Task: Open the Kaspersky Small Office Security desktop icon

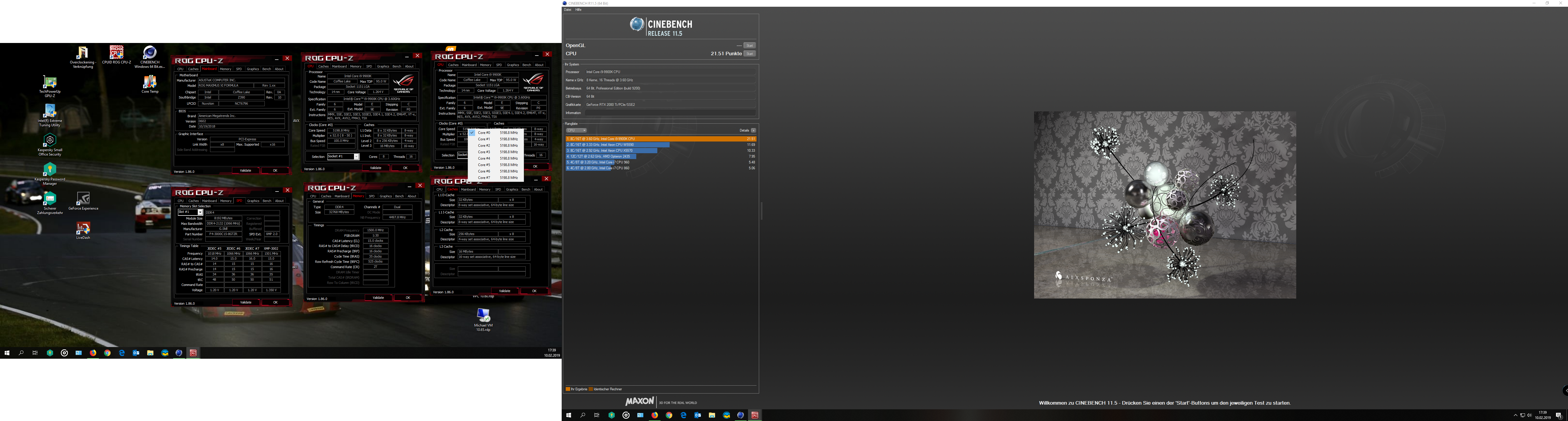Action: pos(50,145)
